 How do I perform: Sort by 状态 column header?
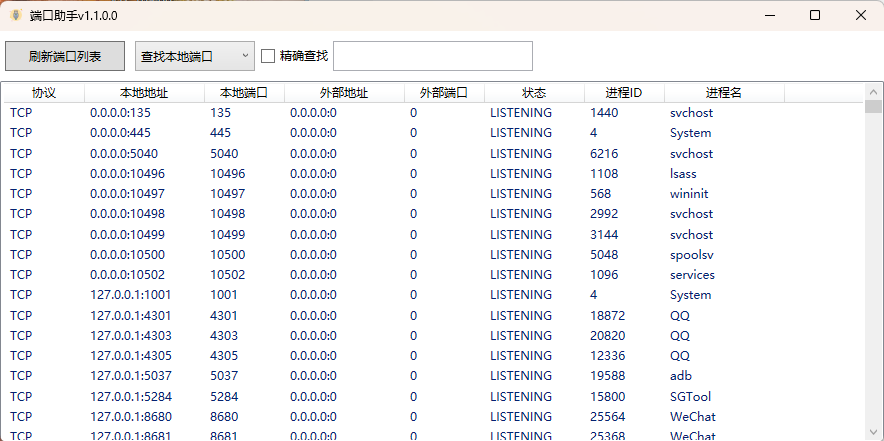534,92
